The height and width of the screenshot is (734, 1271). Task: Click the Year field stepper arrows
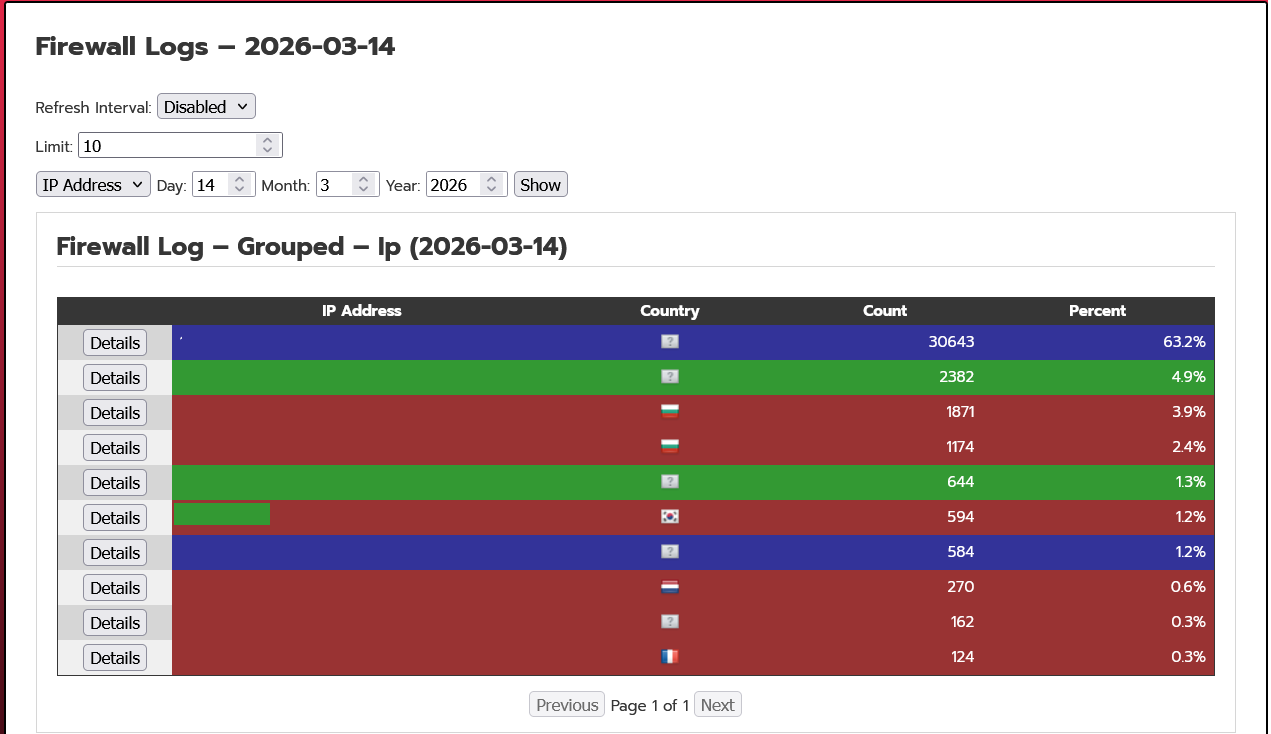(491, 185)
